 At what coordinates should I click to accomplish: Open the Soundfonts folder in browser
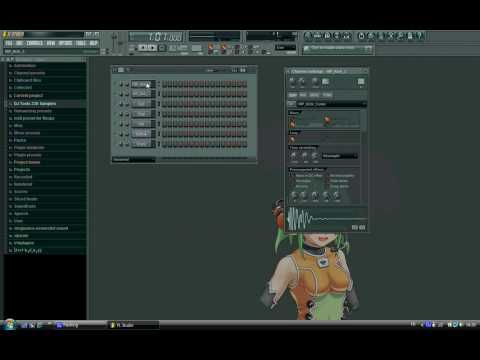pyautogui.click(x=25, y=206)
